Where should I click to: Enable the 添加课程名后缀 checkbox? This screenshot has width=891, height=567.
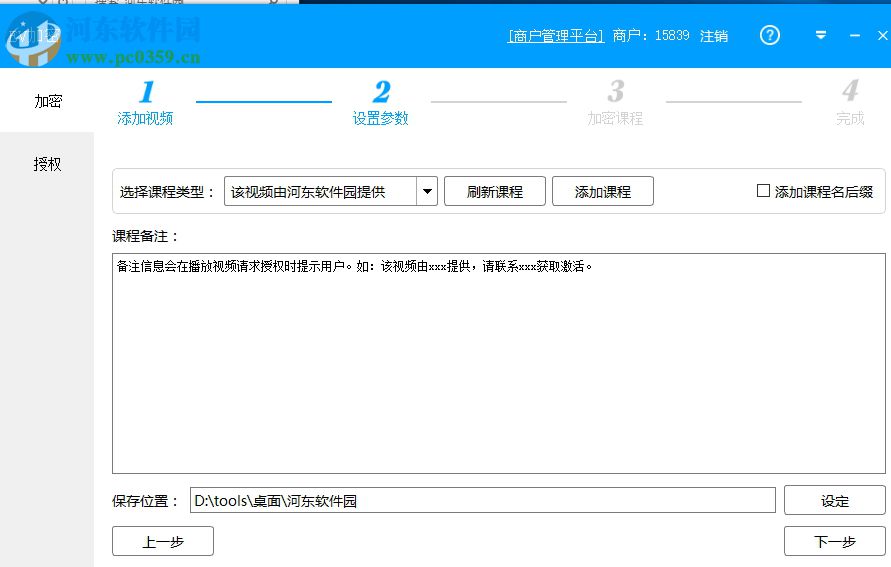(x=763, y=191)
